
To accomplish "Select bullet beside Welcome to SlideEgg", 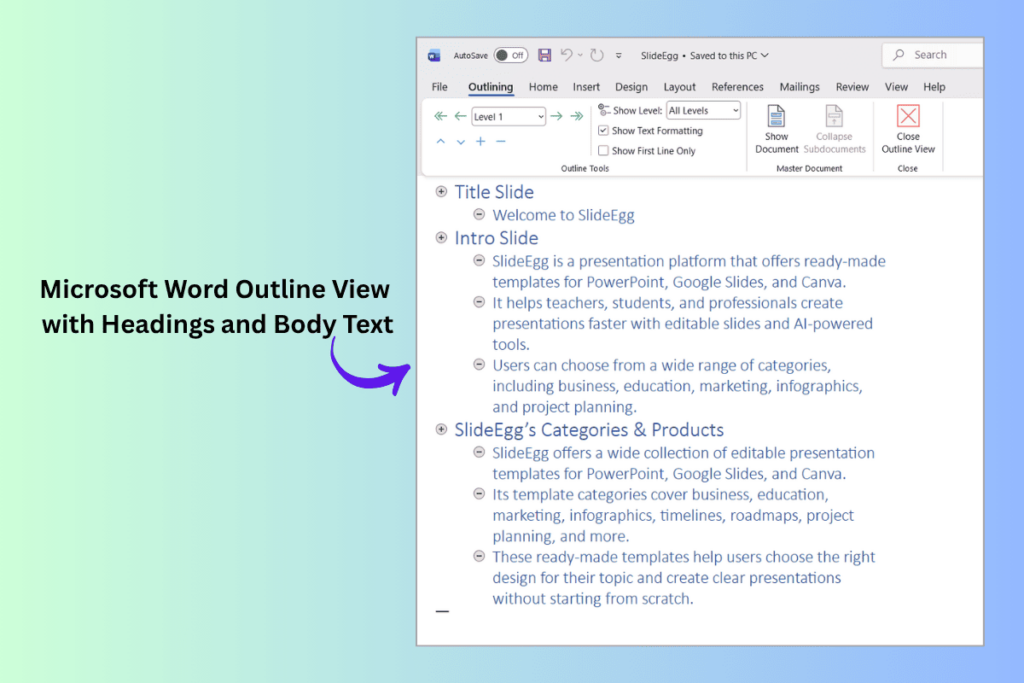I will pyautogui.click(x=479, y=214).
